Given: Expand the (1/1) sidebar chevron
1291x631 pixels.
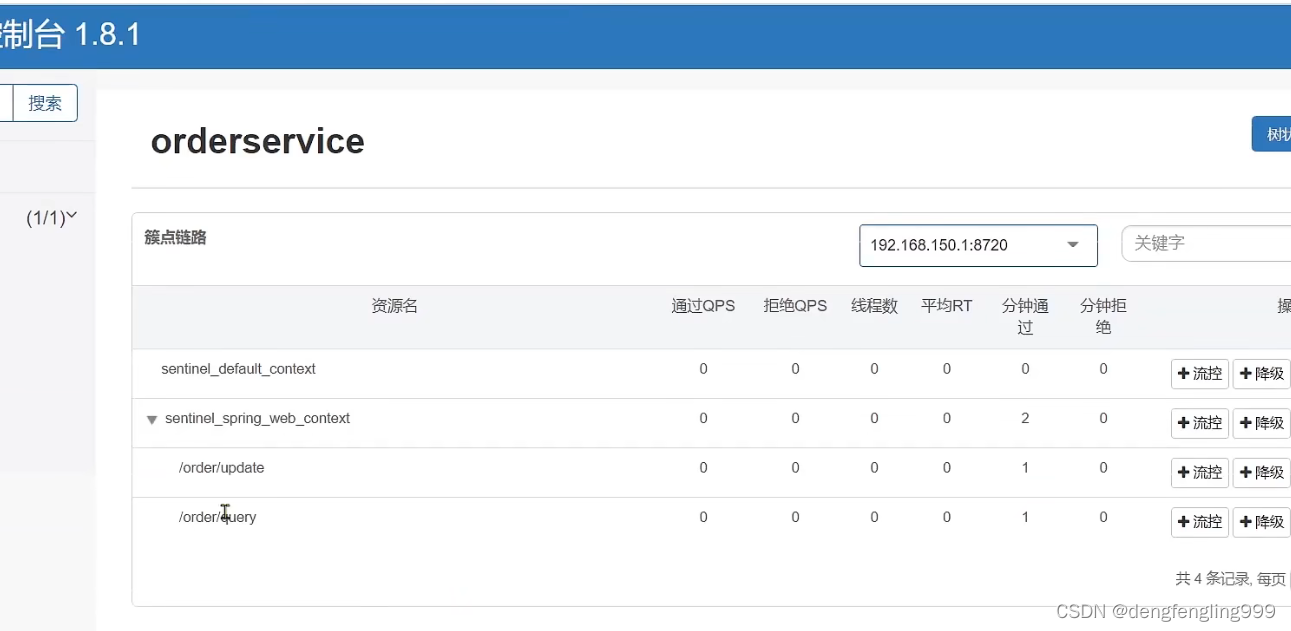Looking at the screenshot, I should click(71, 216).
